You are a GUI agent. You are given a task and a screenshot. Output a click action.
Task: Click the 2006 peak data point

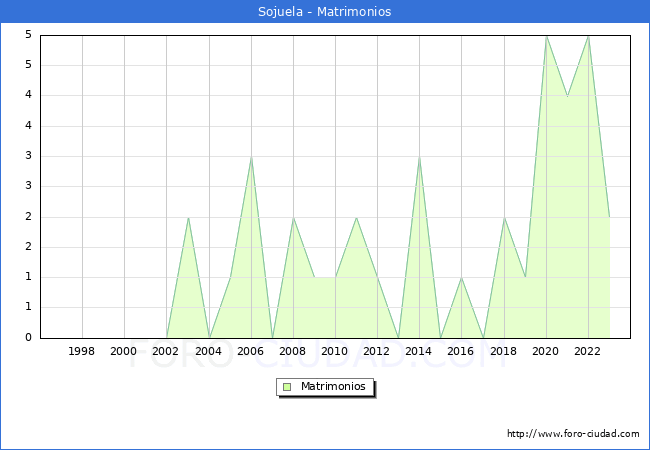point(251,156)
